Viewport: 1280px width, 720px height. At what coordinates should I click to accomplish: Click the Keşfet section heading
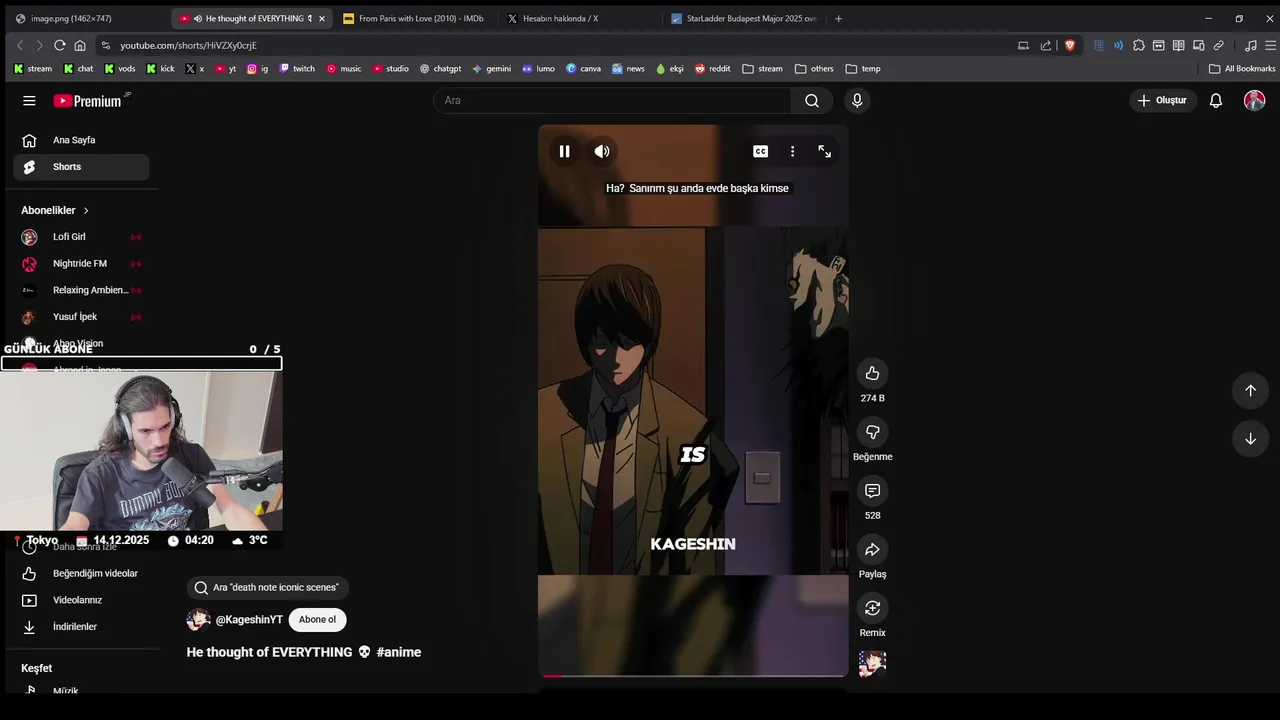pos(37,668)
